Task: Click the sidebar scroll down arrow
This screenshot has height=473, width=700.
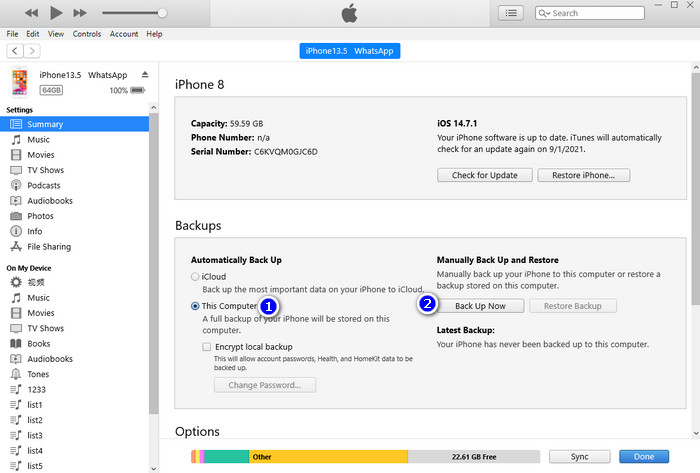Action: (x=154, y=469)
